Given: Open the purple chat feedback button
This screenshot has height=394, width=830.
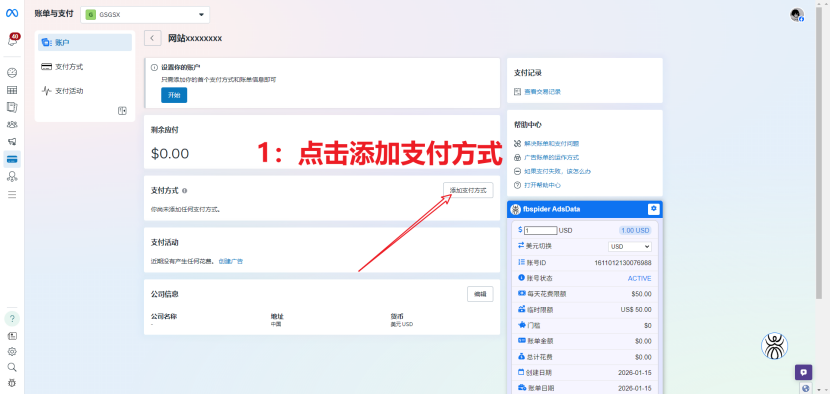Looking at the screenshot, I should click(804, 372).
